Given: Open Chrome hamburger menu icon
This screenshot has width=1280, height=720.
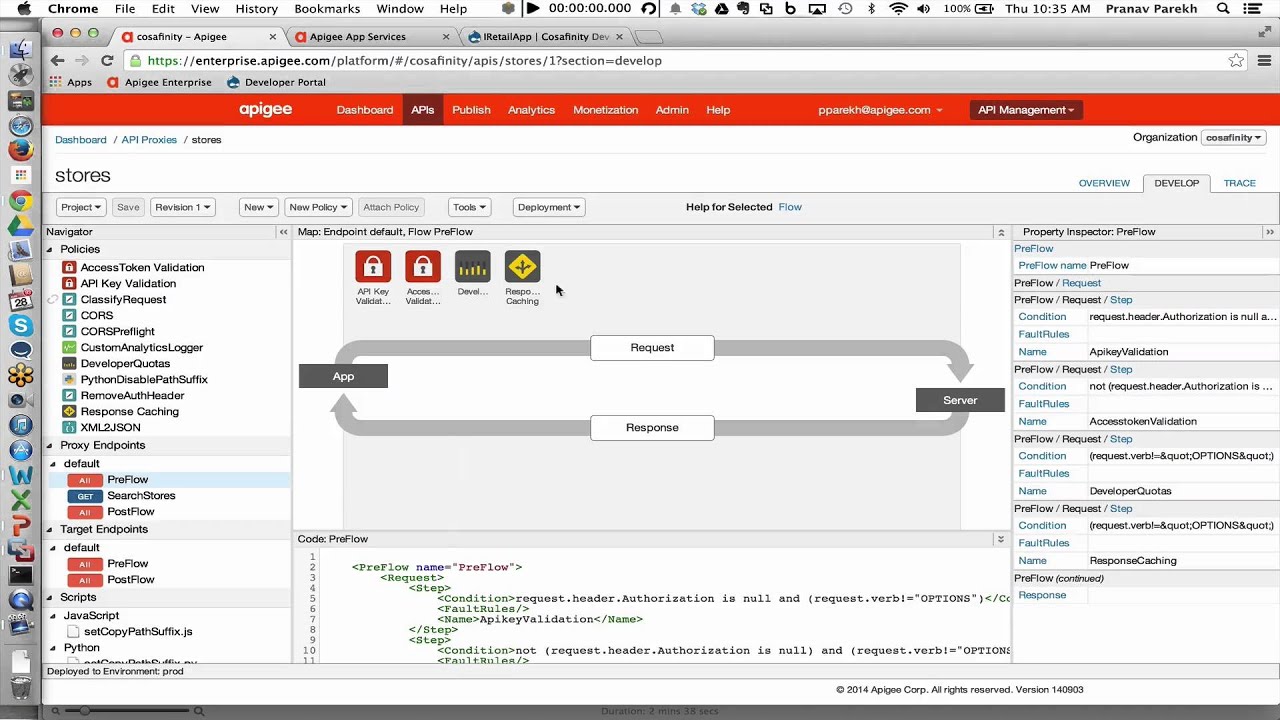Looking at the screenshot, I should click(x=1264, y=60).
